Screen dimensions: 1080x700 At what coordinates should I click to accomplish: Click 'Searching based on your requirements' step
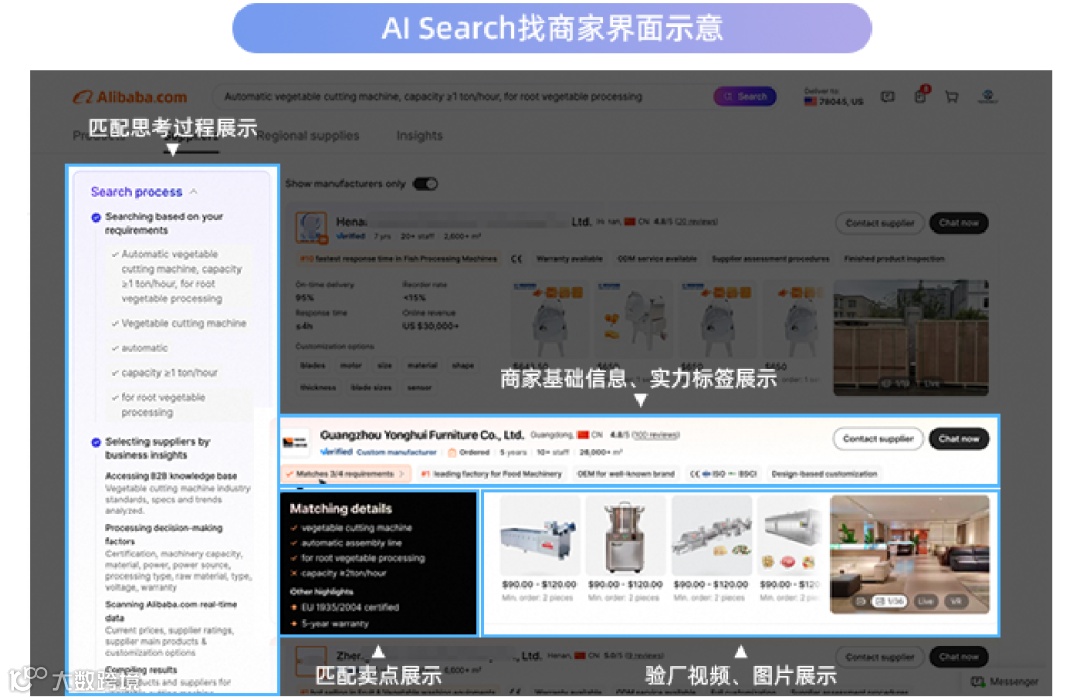click(x=164, y=223)
